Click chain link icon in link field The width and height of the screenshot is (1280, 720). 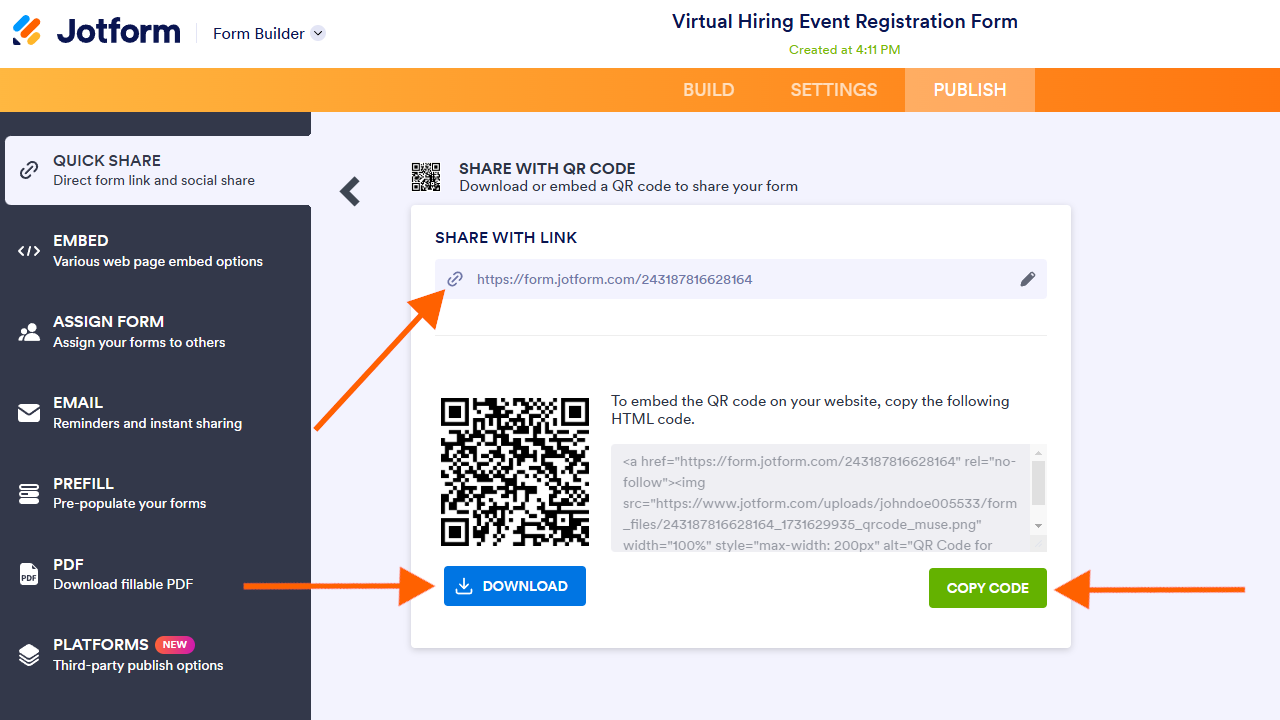point(455,279)
